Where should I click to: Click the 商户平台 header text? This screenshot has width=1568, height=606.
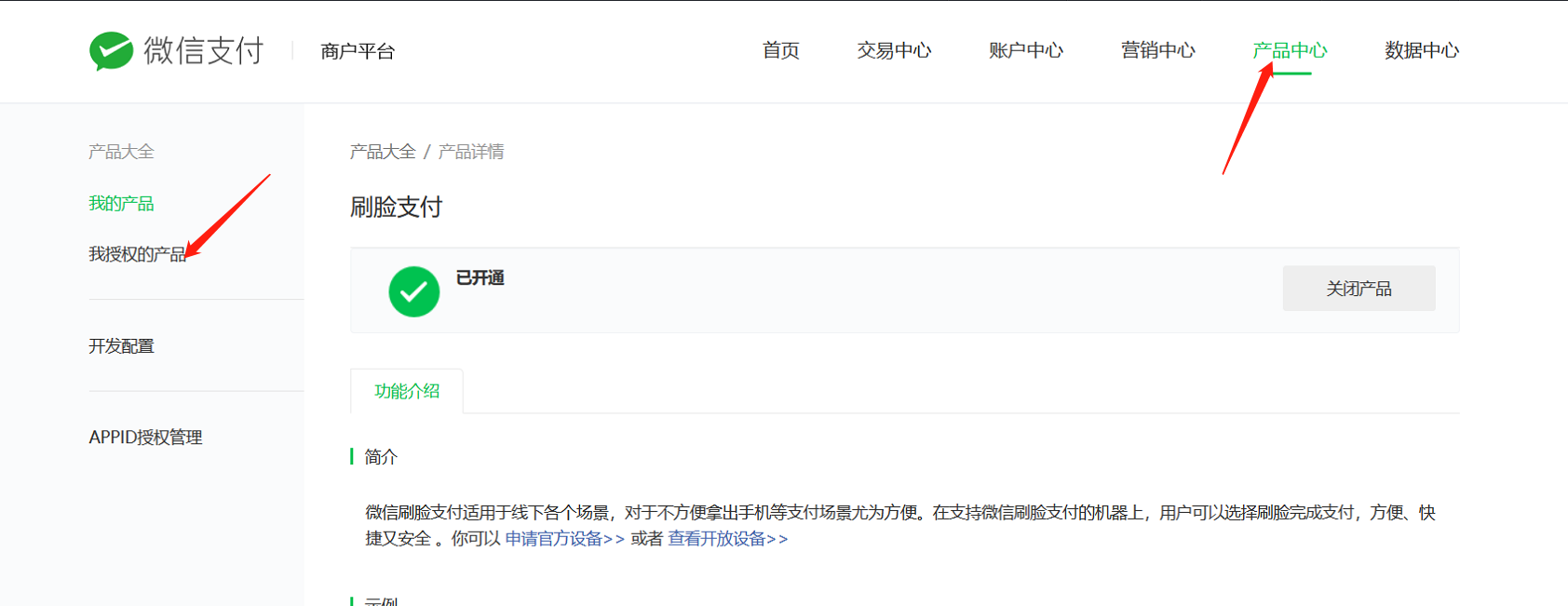[358, 51]
